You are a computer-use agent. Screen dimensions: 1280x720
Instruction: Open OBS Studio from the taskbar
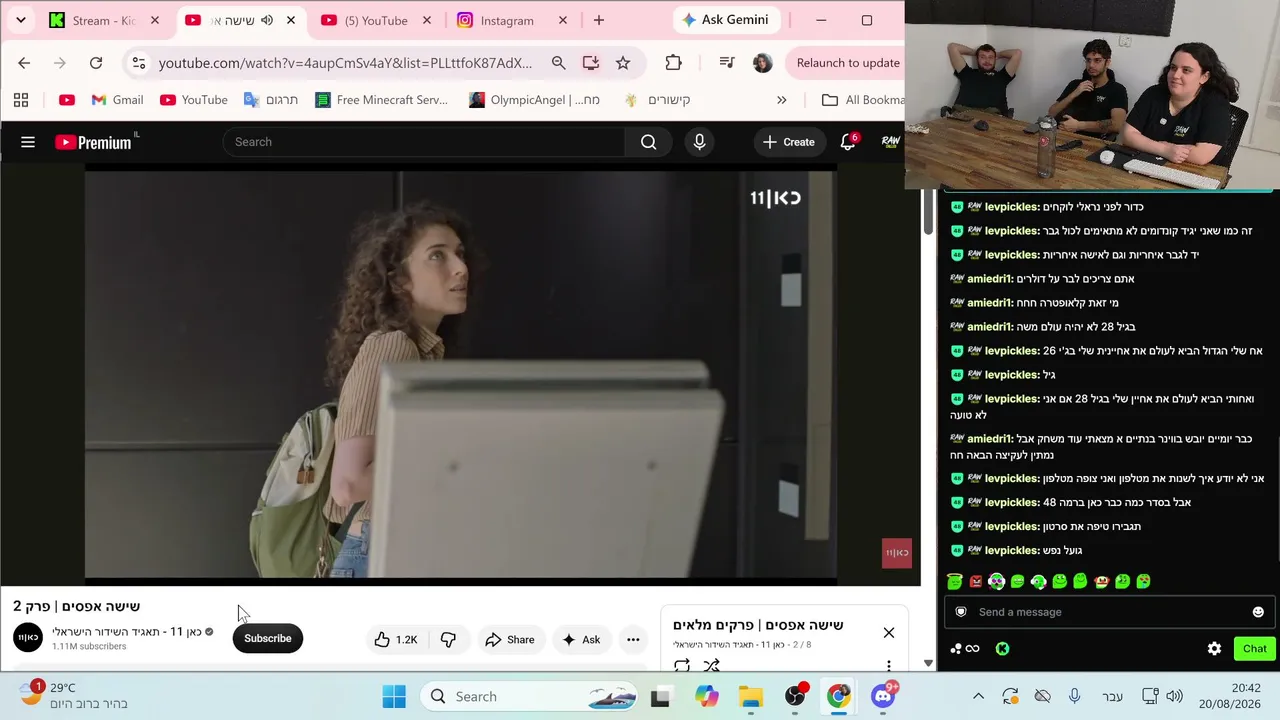click(x=795, y=696)
